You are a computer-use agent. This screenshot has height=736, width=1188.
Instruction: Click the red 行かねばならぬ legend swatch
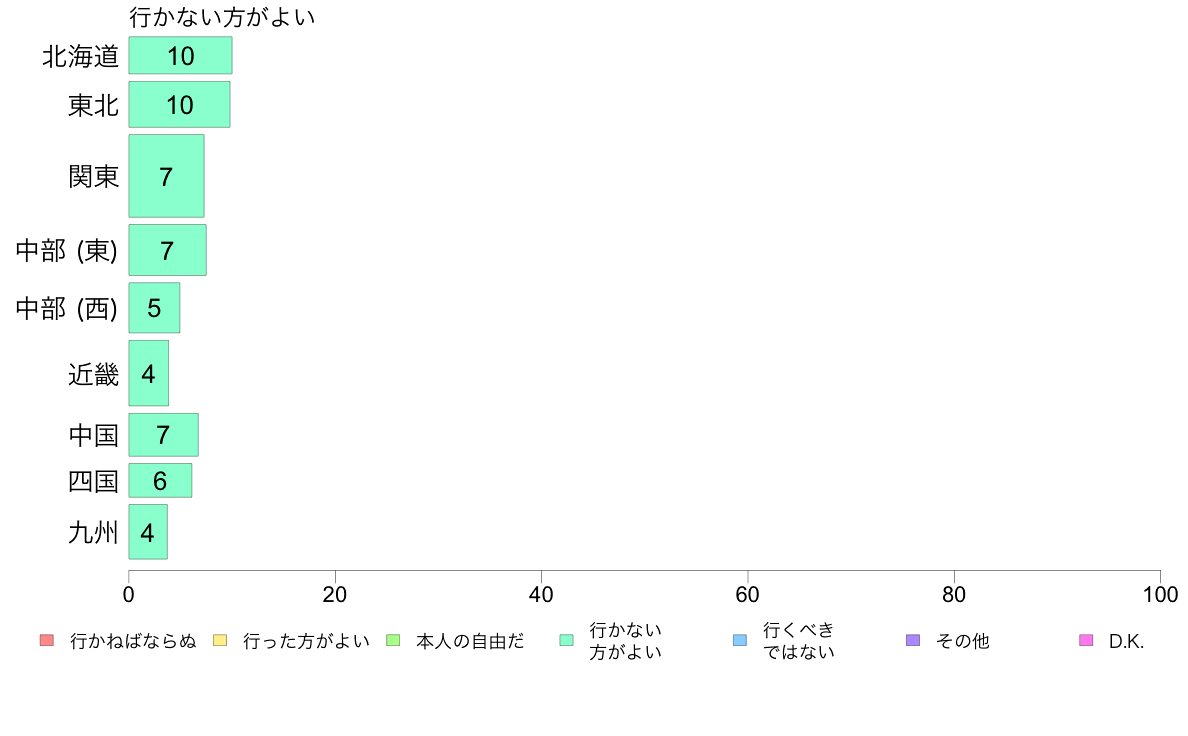click(47, 640)
